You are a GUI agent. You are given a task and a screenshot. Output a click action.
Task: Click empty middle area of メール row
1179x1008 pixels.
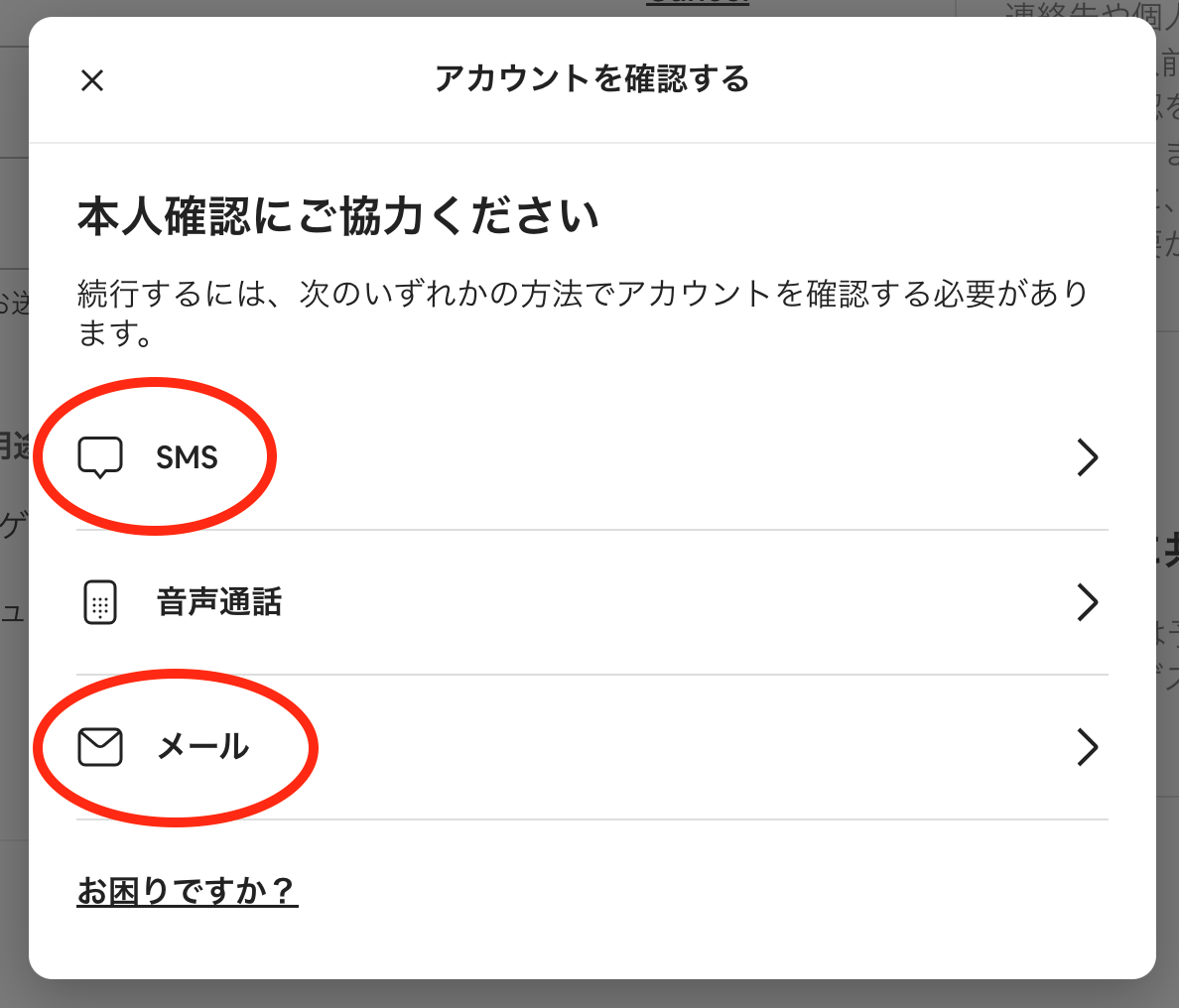coord(635,747)
